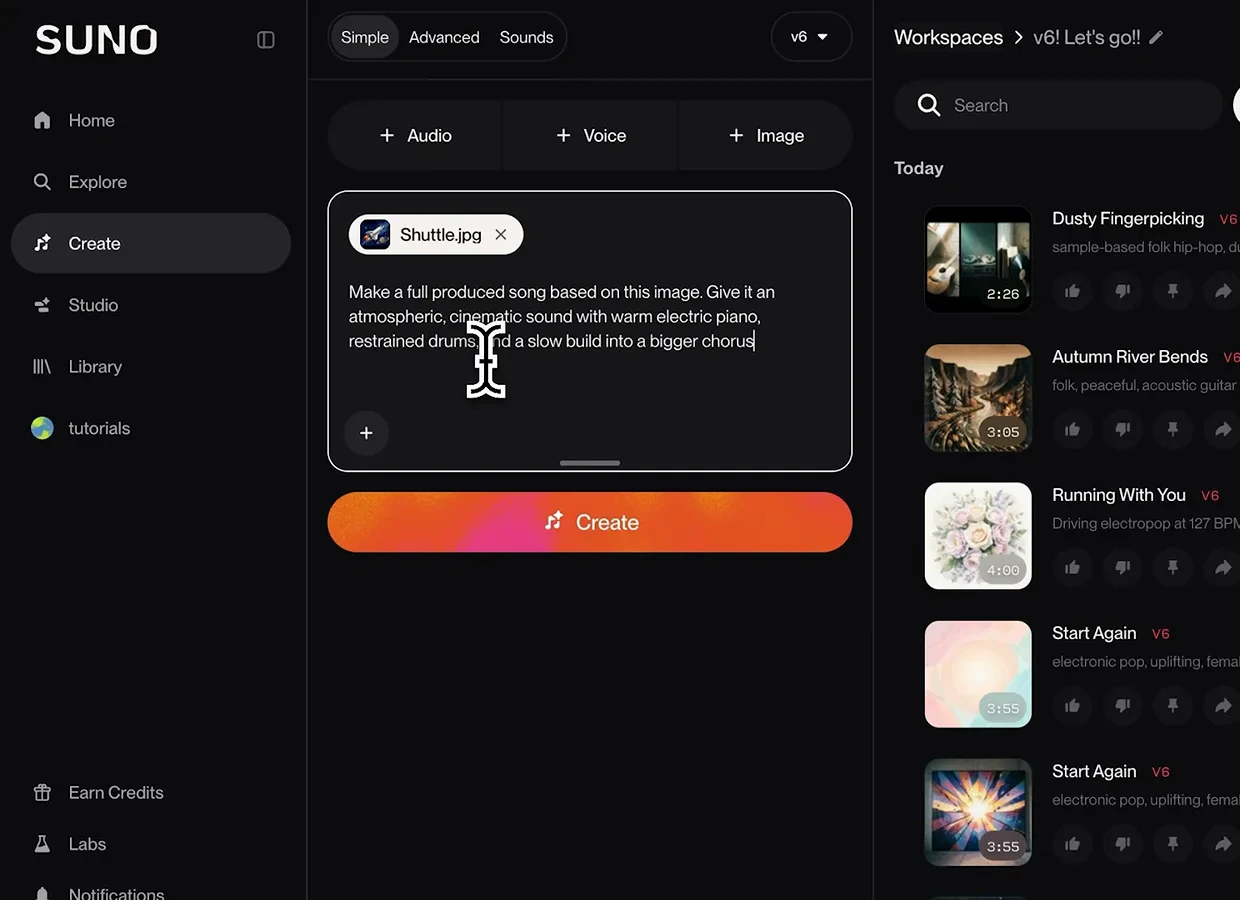The image size is (1240, 900).
Task: Like Running With You
Action: [x=1073, y=567]
